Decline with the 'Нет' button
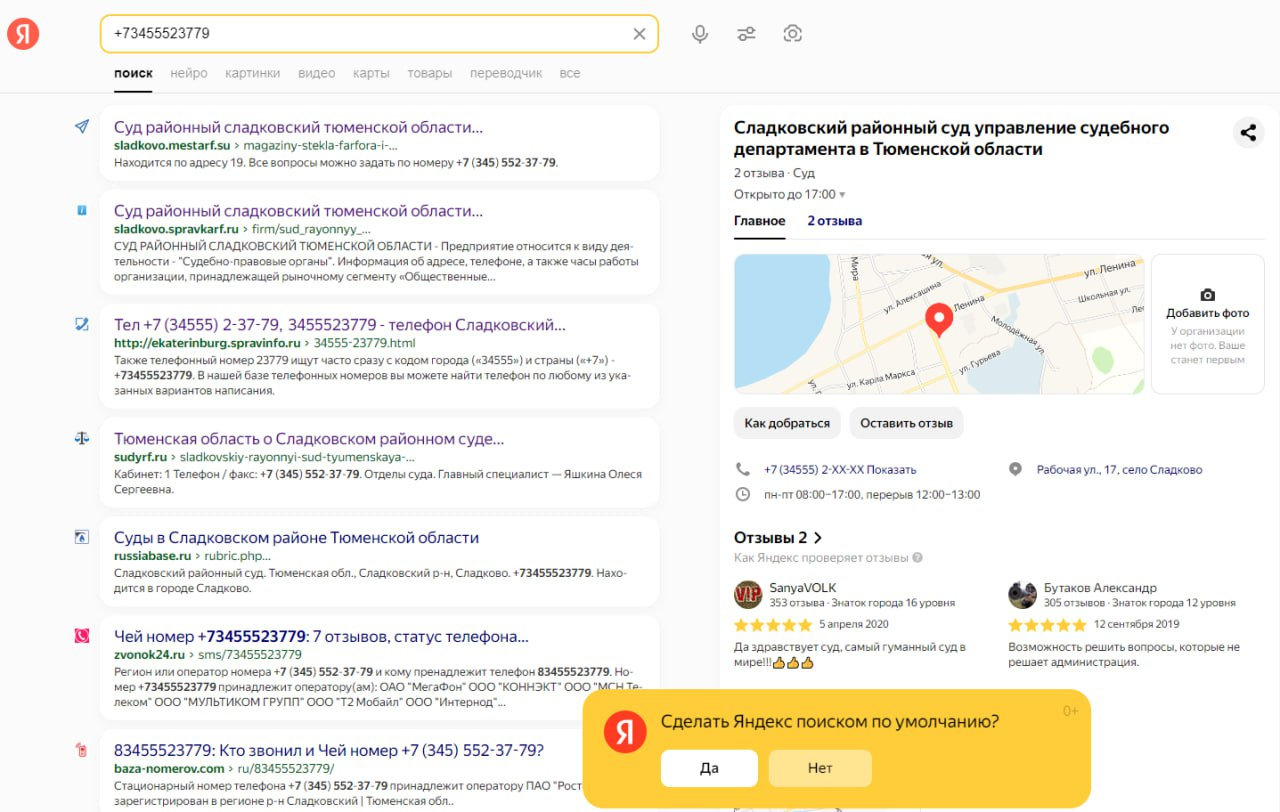This screenshot has width=1280, height=812. [x=820, y=768]
